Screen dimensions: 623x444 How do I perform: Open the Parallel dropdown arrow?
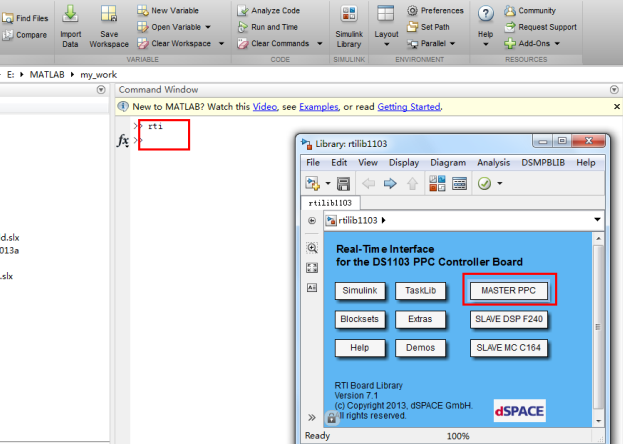(x=453, y=43)
